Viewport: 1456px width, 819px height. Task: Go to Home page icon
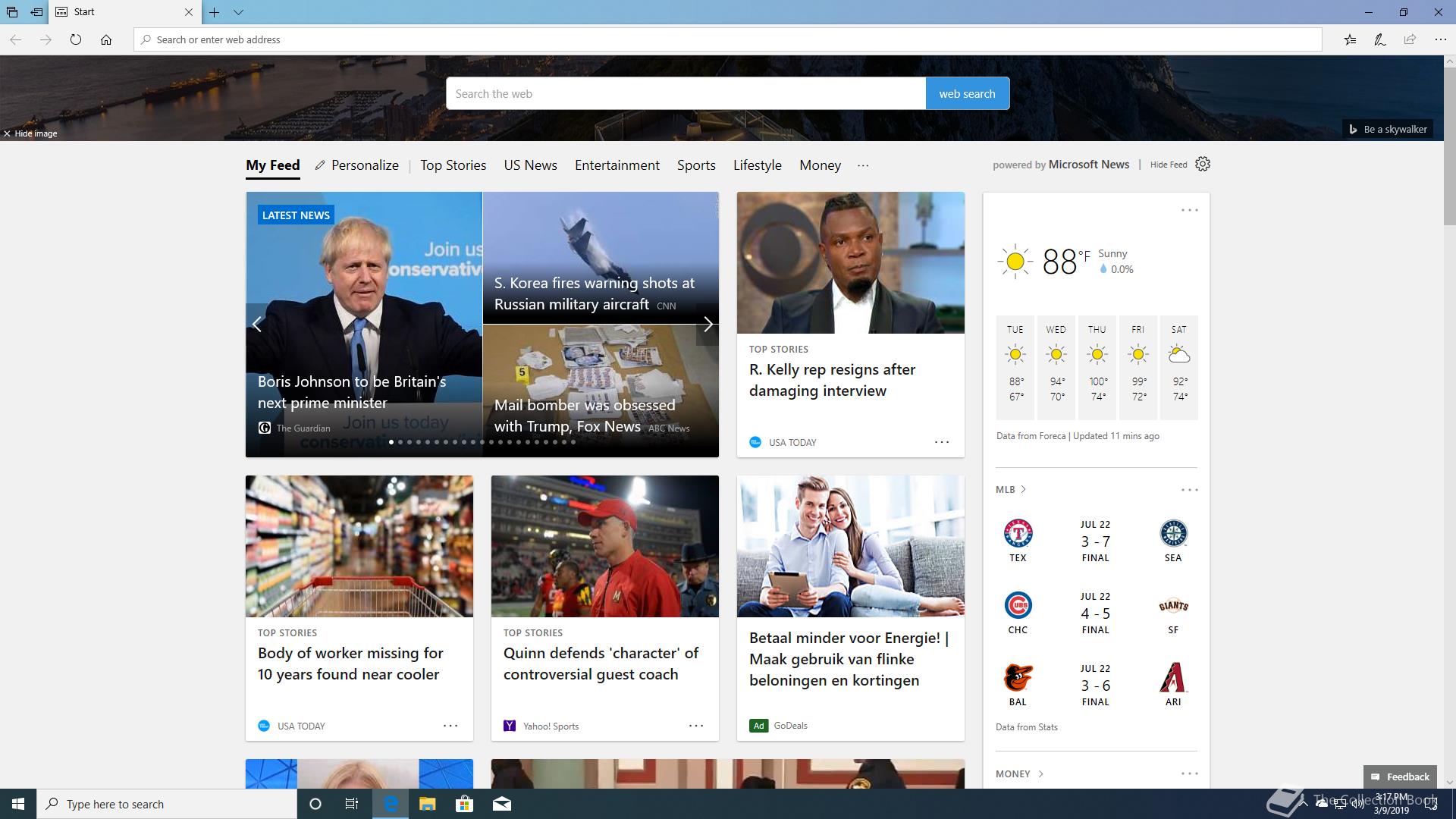(106, 39)
